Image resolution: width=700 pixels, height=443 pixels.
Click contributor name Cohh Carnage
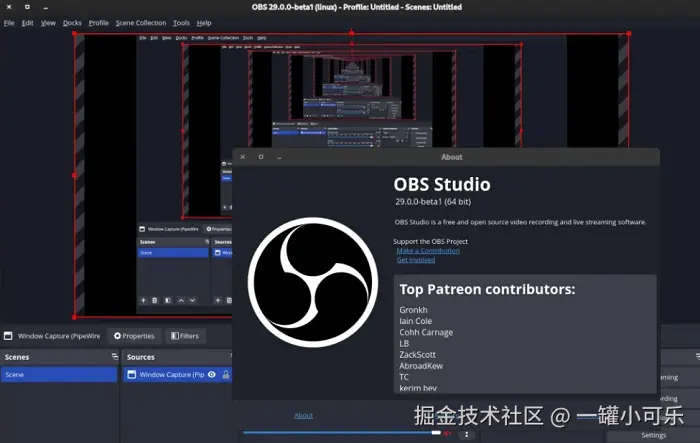click(426, 332)
